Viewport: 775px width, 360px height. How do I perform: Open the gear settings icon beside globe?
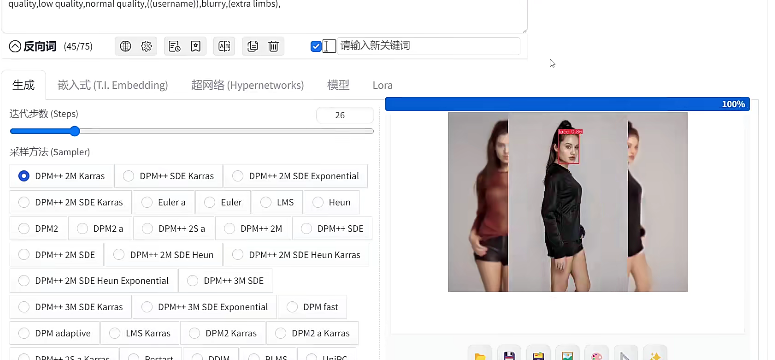pos(146,46)
